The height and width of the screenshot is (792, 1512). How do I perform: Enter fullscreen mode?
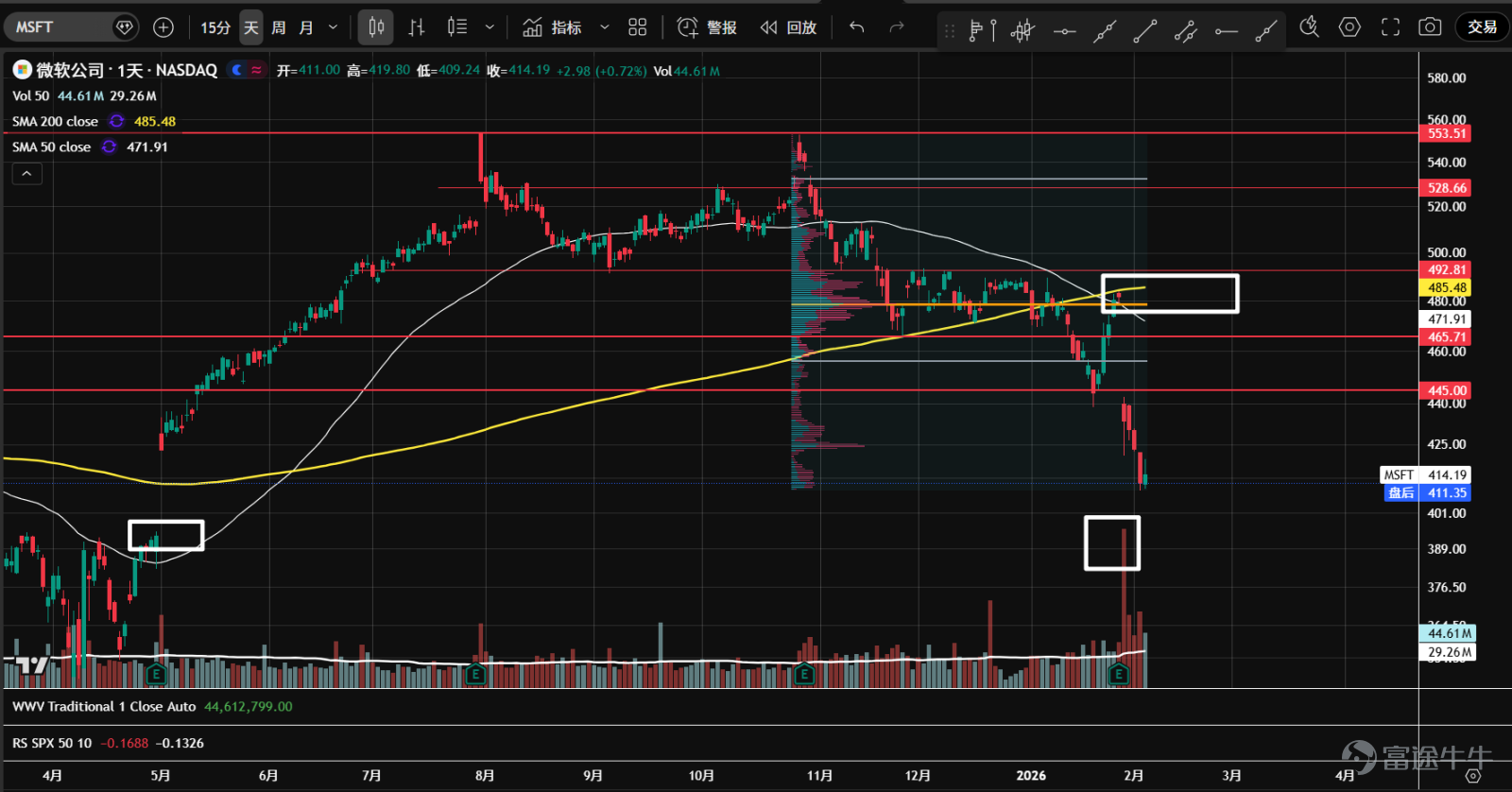1390,27
